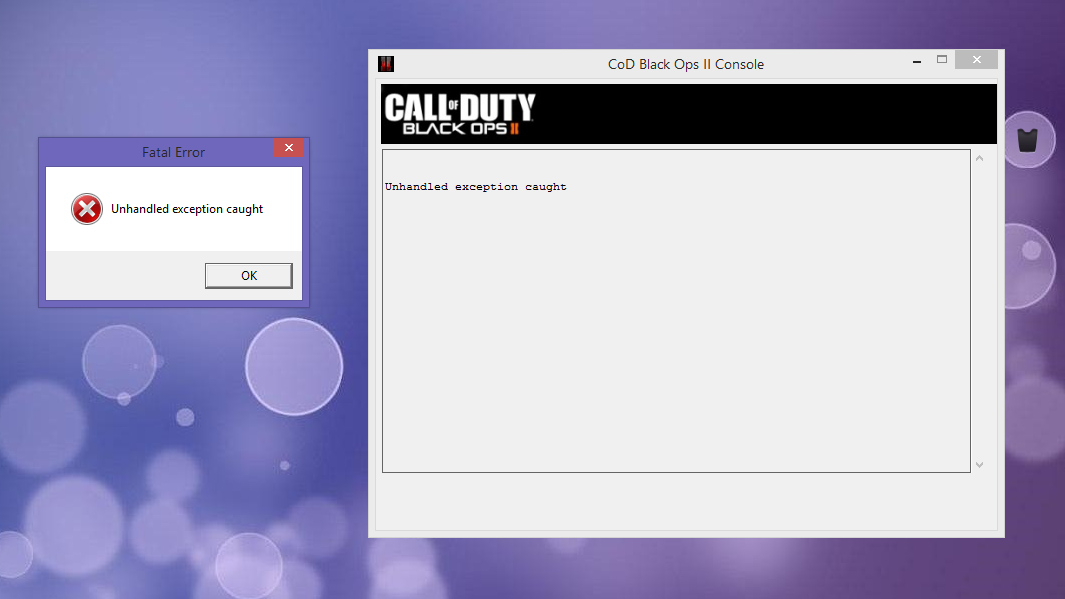Click the Black Ops II console window icon
The width and height of the screenshot is (1065, 599).
coord(386,64)
